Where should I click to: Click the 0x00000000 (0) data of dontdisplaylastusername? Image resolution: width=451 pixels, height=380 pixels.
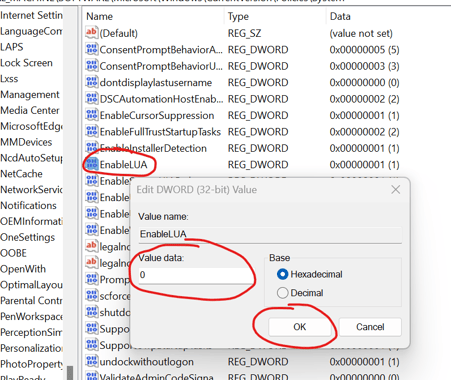pos(364,82)
